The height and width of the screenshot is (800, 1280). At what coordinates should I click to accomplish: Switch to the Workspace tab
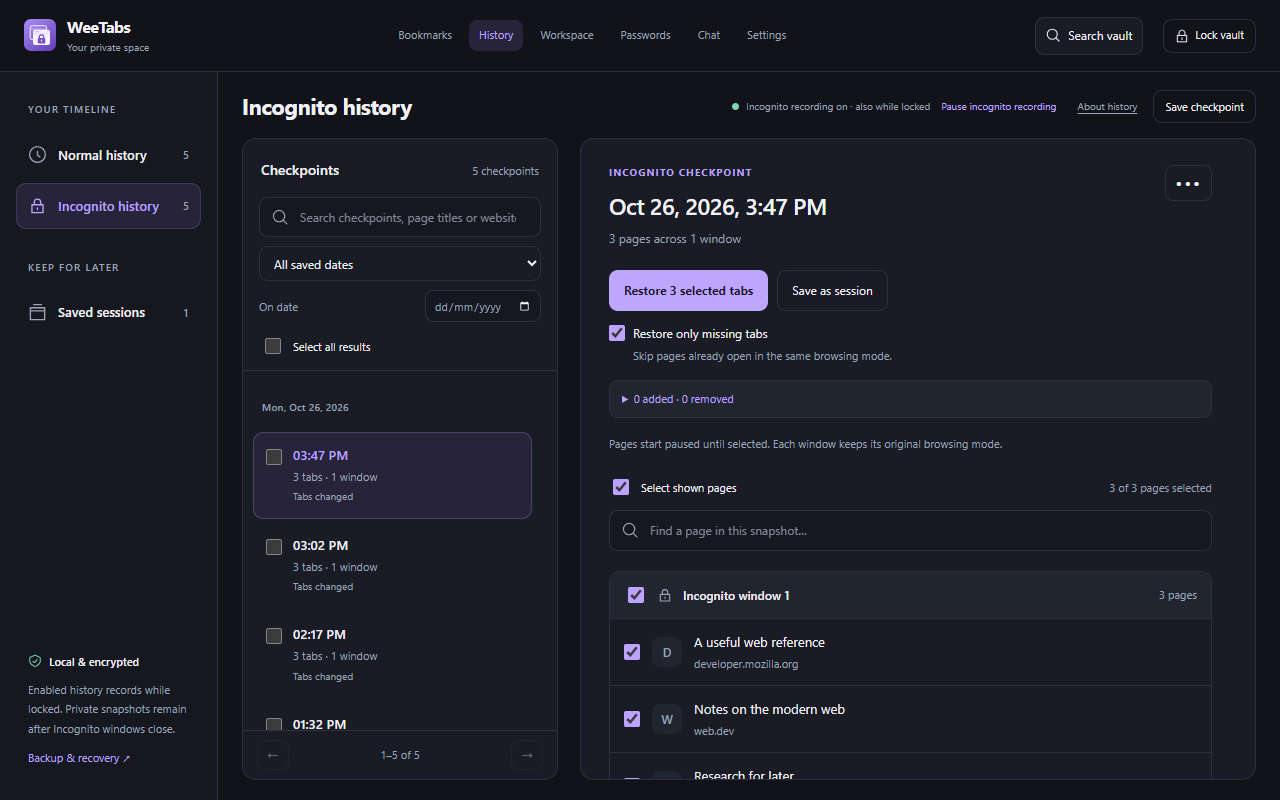[567, 35]
